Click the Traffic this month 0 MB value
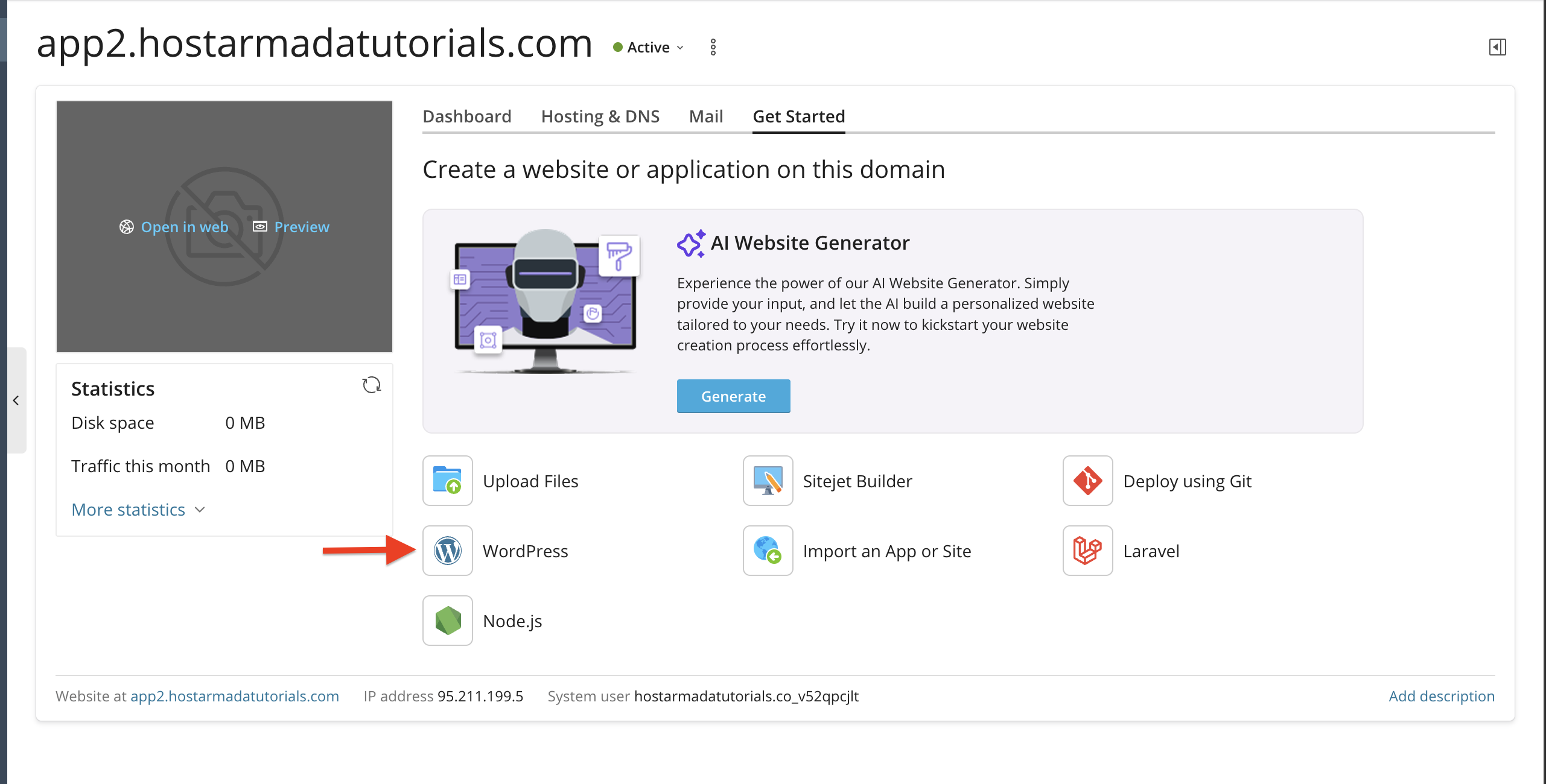The height and width of the screenshot is (784, 1546). click(x=245, y=466)
